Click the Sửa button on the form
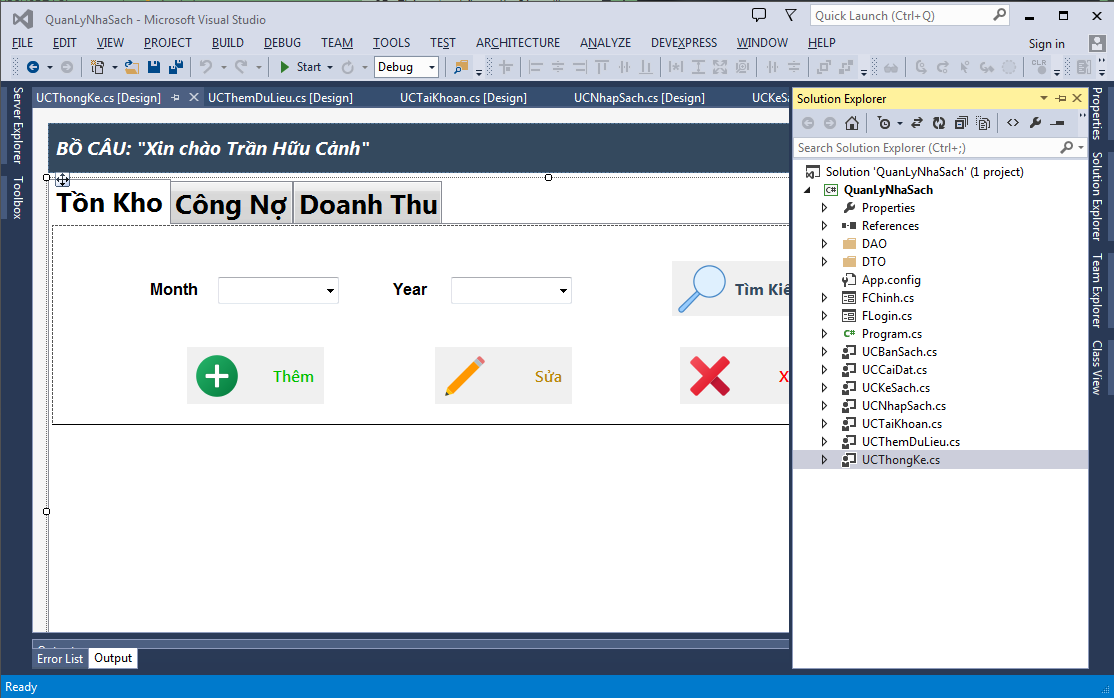 [503, 375]
